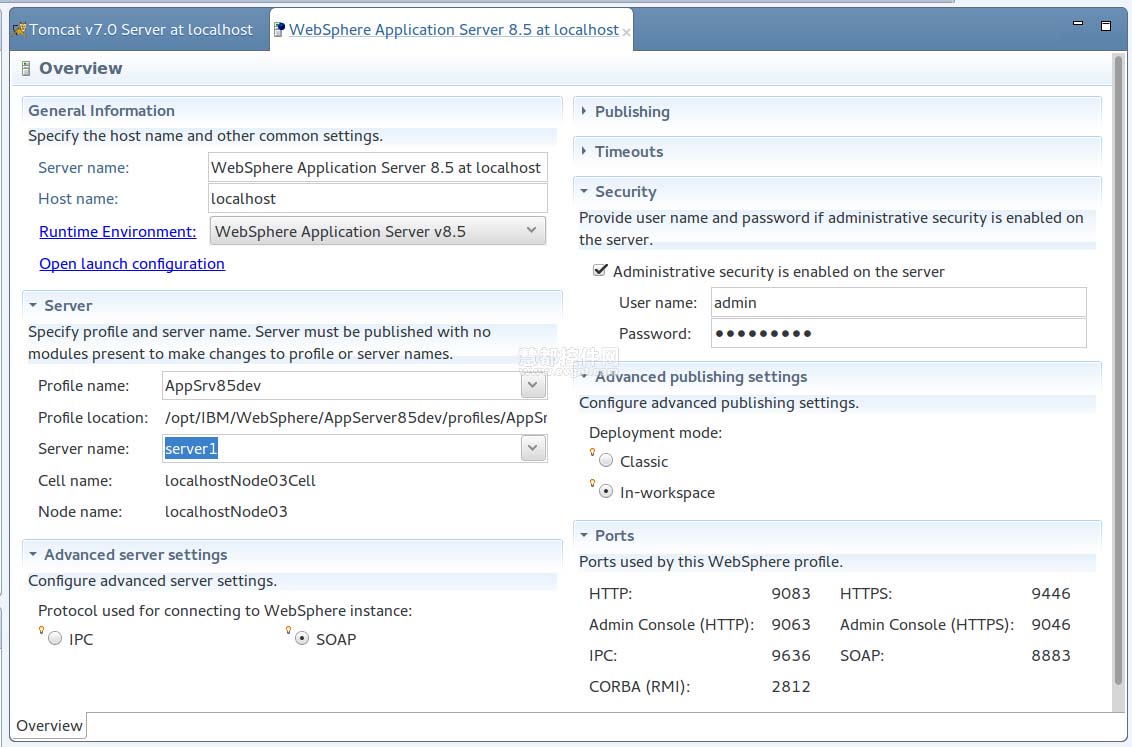Image resolution: width=1132 pixels, height=747 pixels.
Task: Choose SOAP connection protocol
Action: [x=302, y=639]
